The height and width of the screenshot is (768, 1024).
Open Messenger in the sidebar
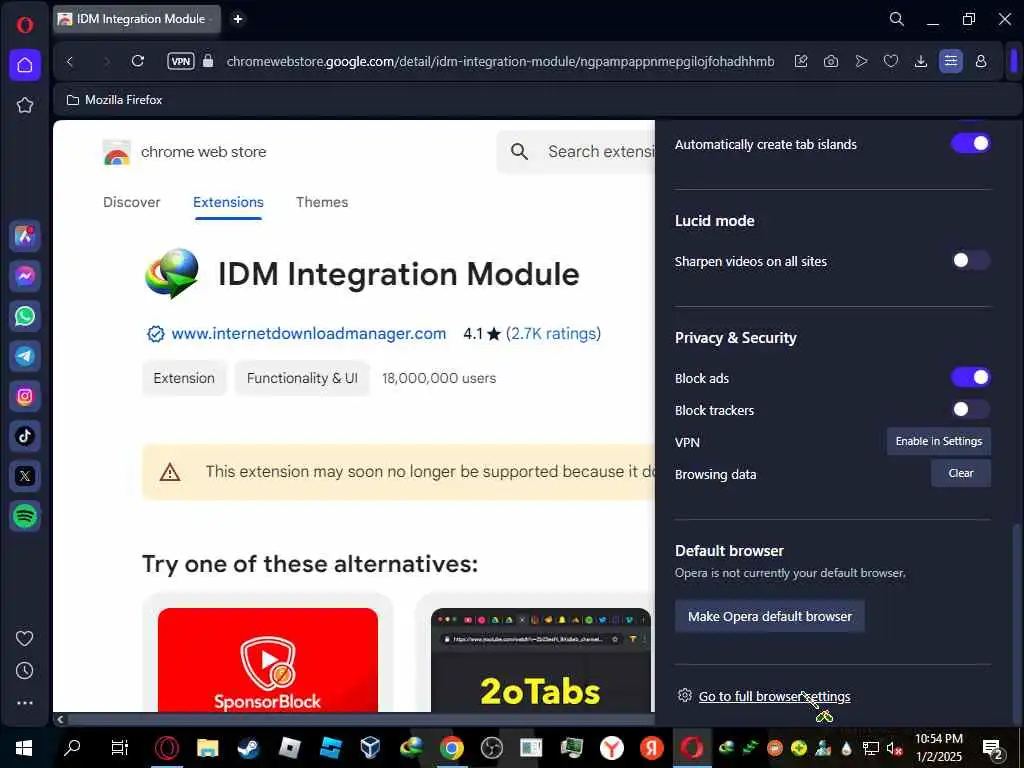pos(25,276)
